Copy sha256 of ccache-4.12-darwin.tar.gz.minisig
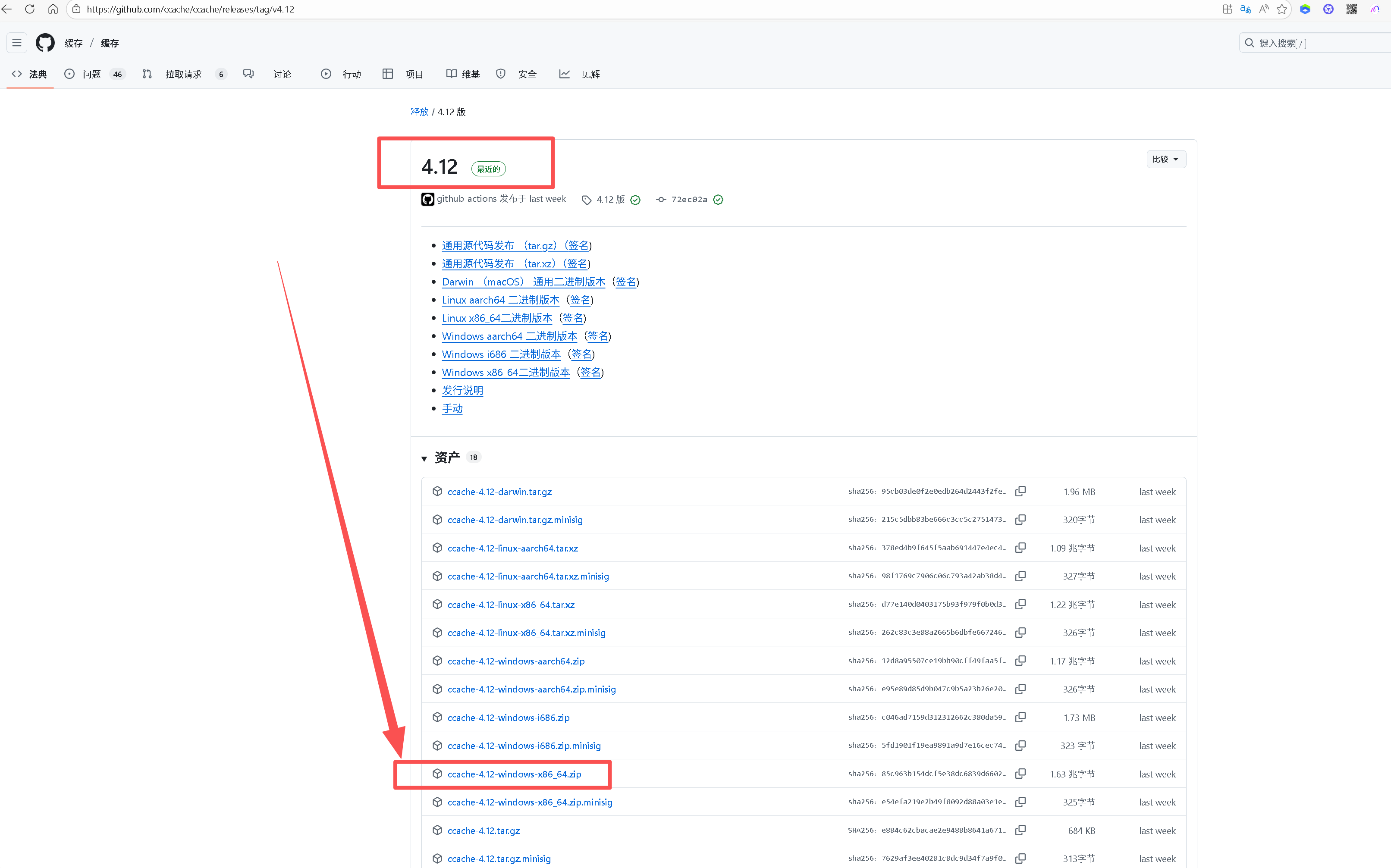This screenshot has height=868, width=1391. tap(1020, 520)
